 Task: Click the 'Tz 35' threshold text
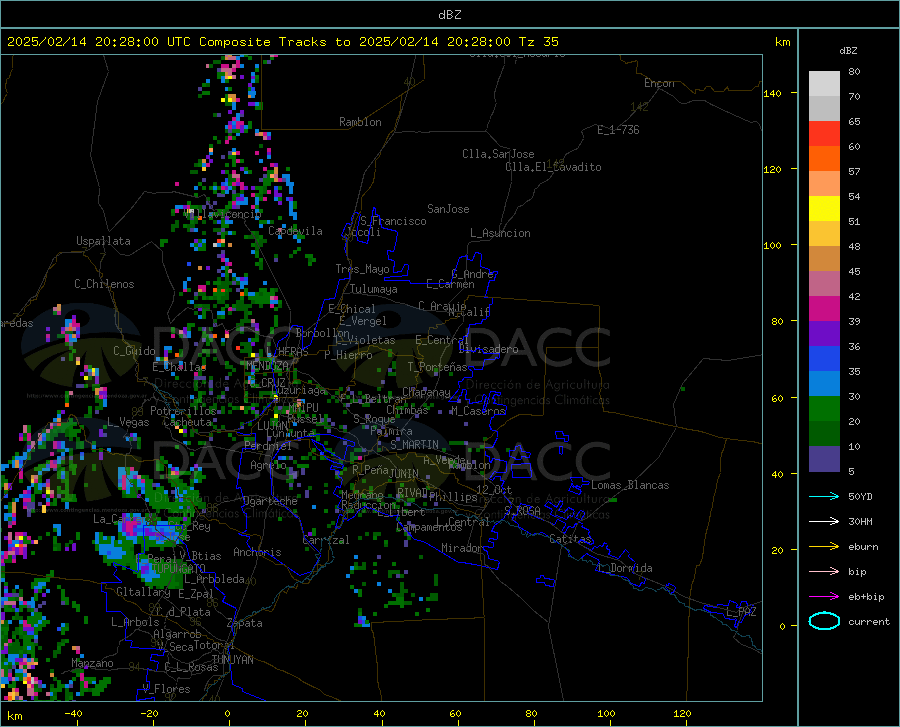click(x=538, y=42)
